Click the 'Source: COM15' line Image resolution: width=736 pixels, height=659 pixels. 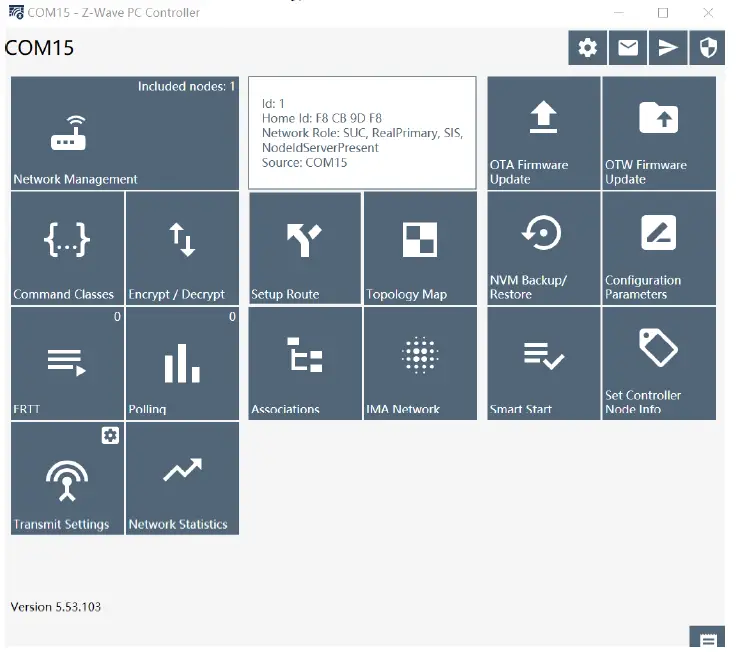[x=305, y=163]
